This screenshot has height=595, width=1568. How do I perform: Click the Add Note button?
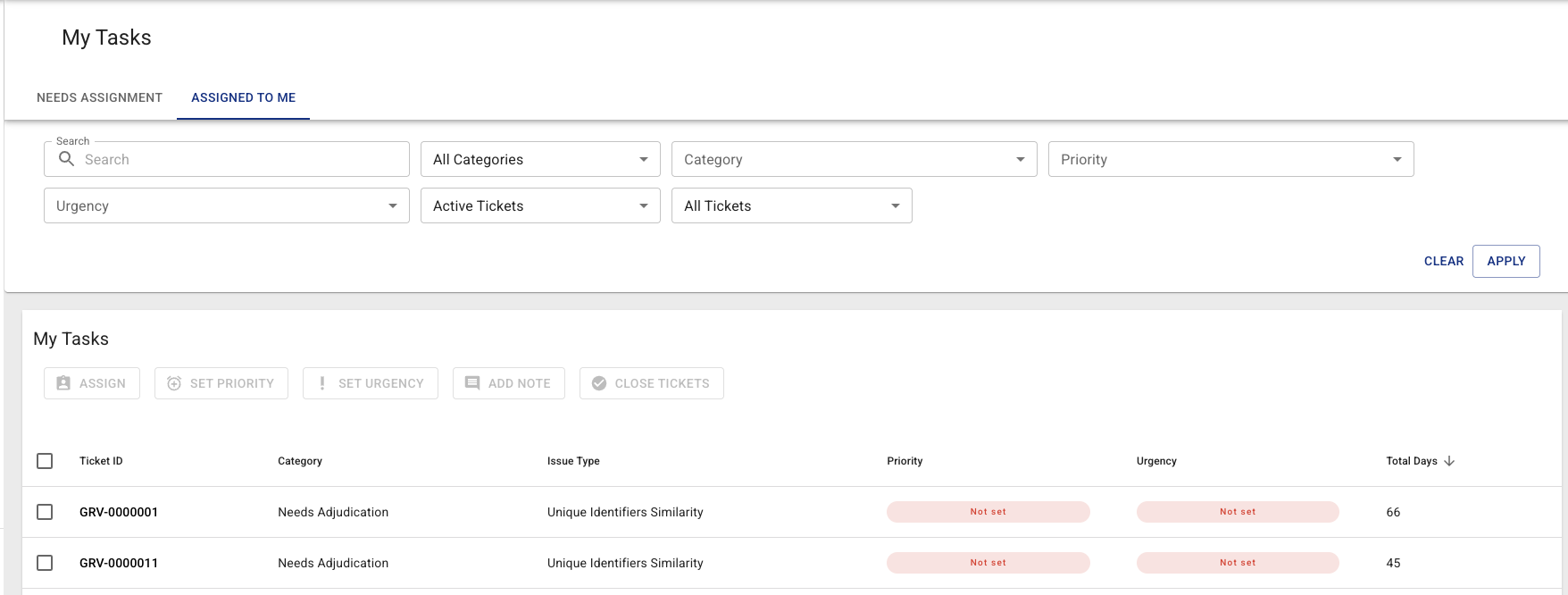pos(509,383)
